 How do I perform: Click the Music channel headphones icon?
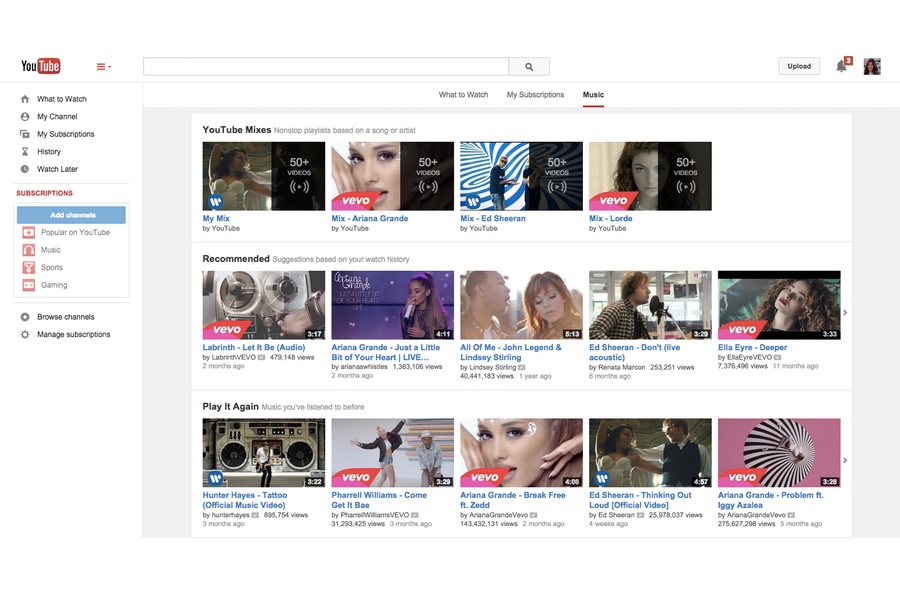click(x=29, y=250)
